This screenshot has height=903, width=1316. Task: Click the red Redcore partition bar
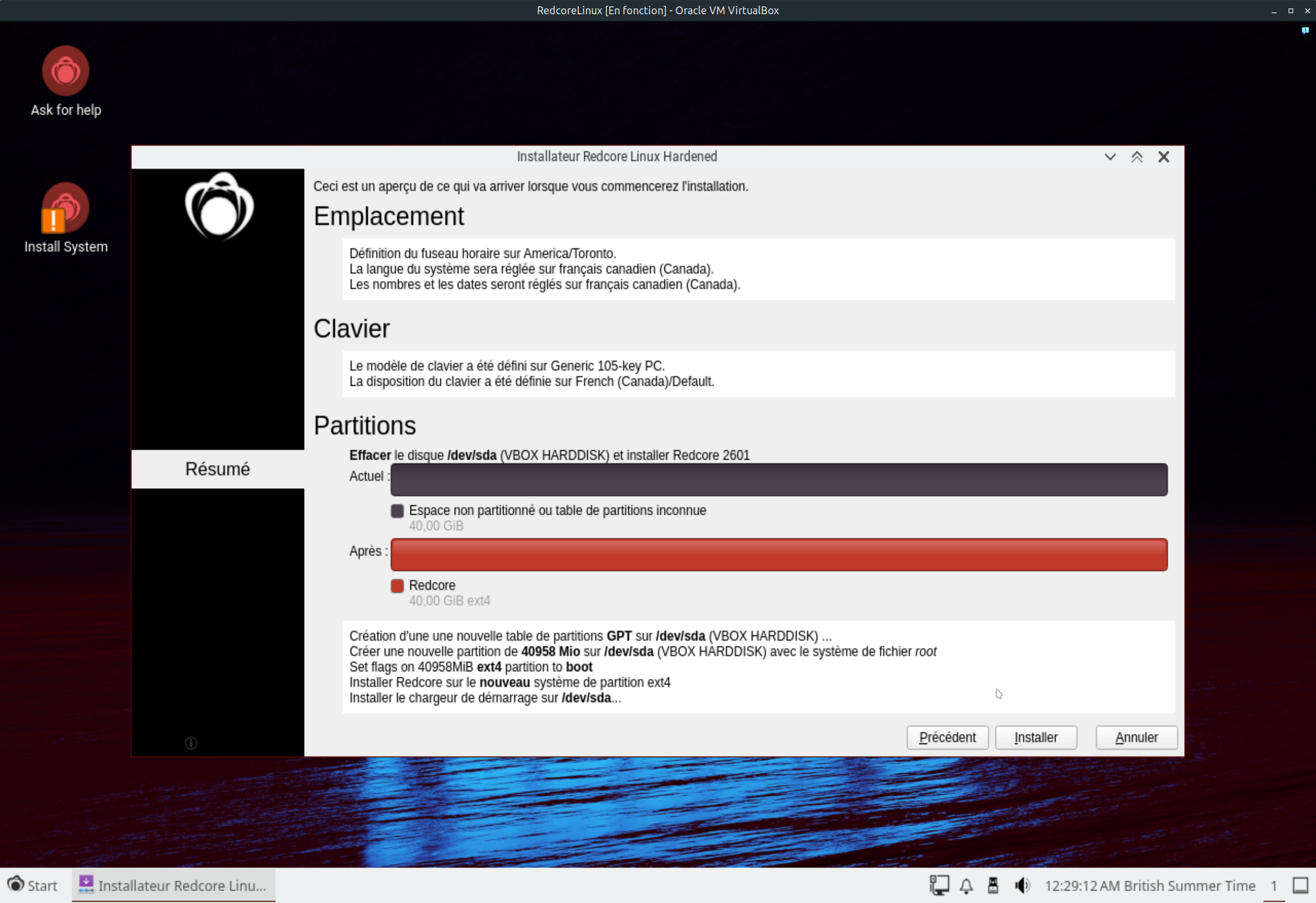(x=779, y=554)
